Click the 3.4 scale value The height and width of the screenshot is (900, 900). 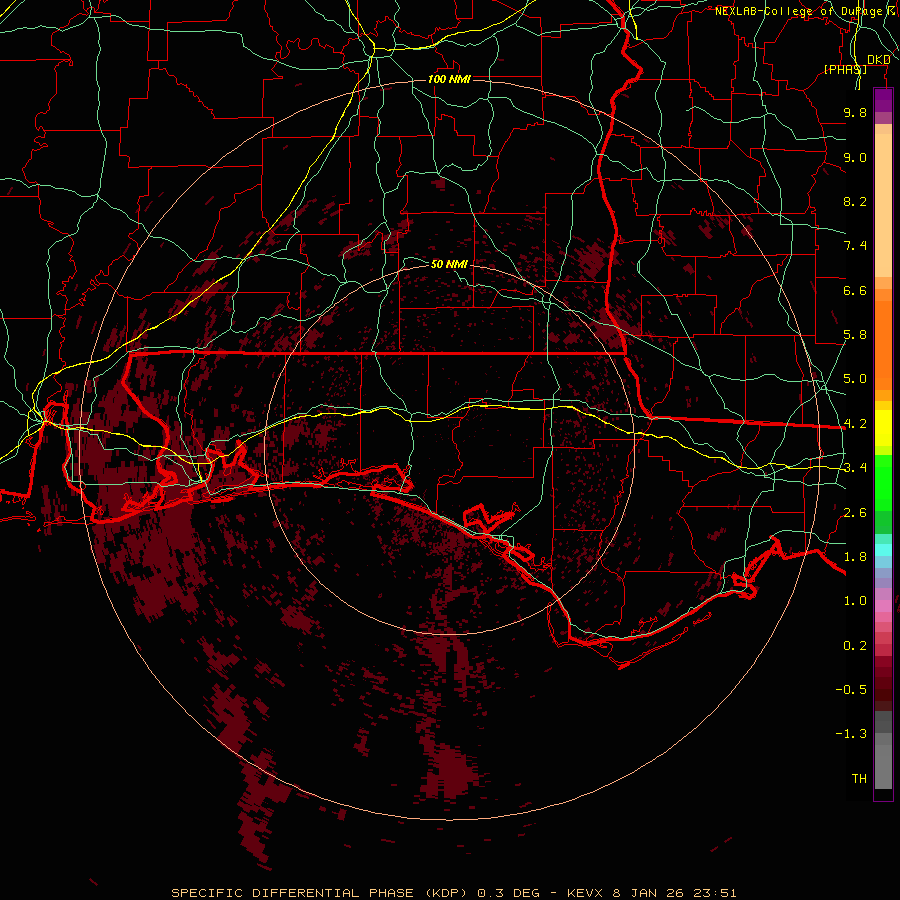pyautogui.click(x=855, y=468)
